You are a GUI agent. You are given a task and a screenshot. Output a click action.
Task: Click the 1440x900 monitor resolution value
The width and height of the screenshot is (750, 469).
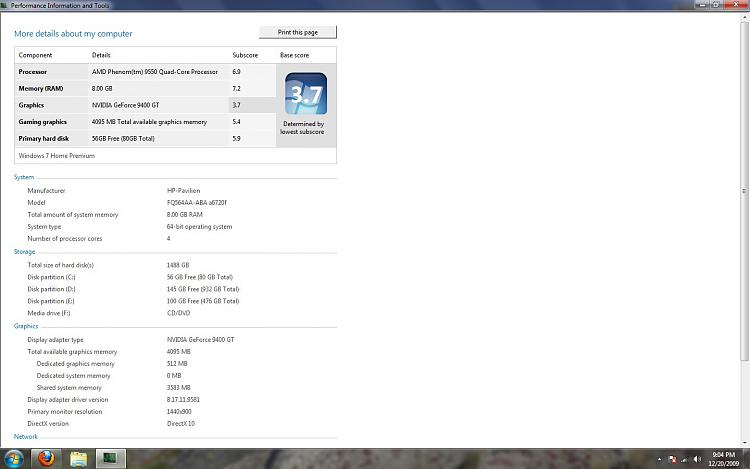click(x=179, y=412)
